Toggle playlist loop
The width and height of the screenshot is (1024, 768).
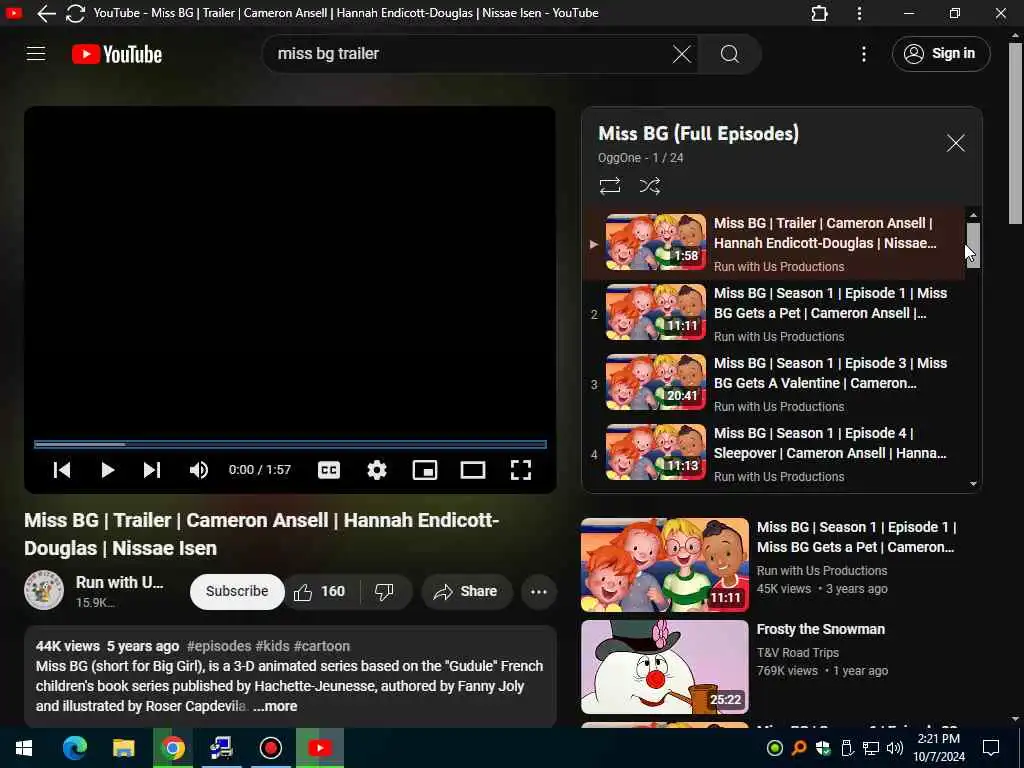610,186
